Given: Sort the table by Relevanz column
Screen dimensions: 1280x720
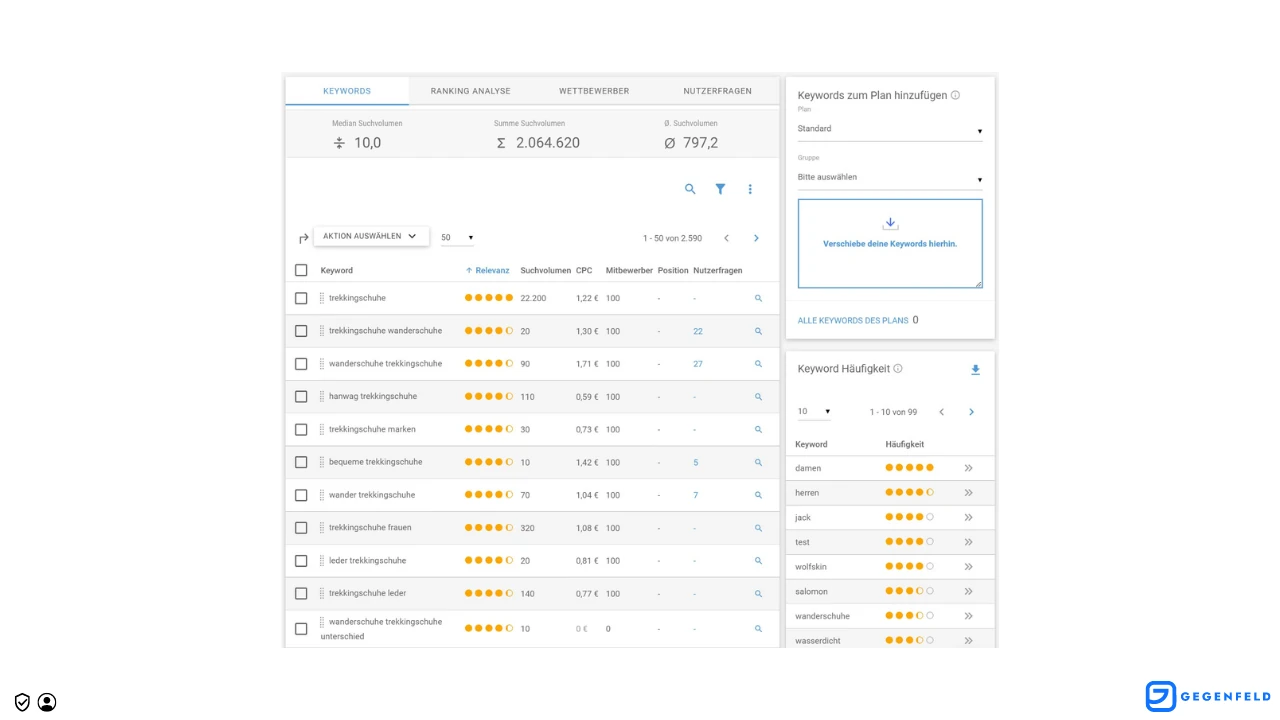Looking at the screenshot, I should click(x=488, y=270).
